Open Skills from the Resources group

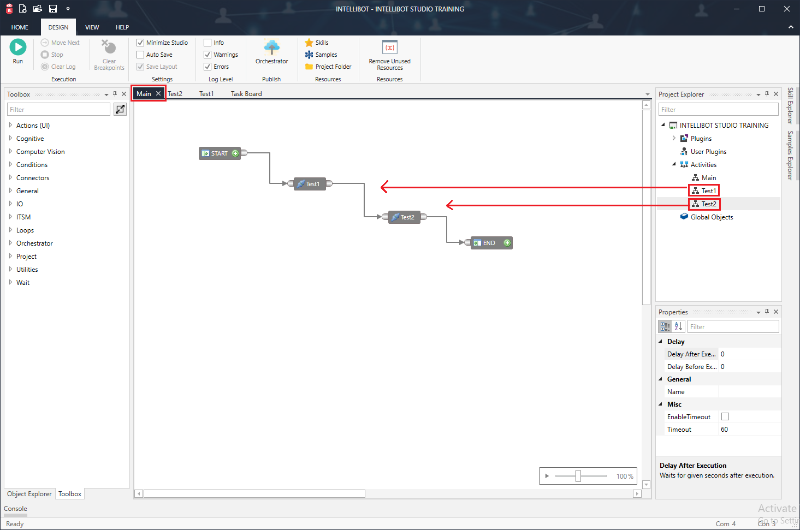pos(320,43)
